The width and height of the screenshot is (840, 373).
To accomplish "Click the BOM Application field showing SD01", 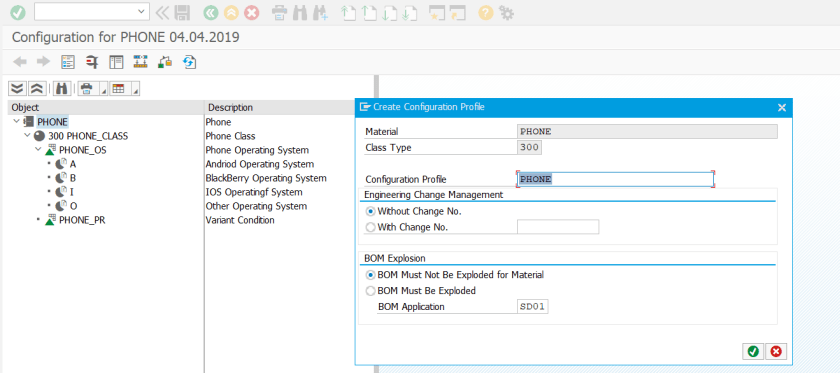I will (x=533, y=307).
